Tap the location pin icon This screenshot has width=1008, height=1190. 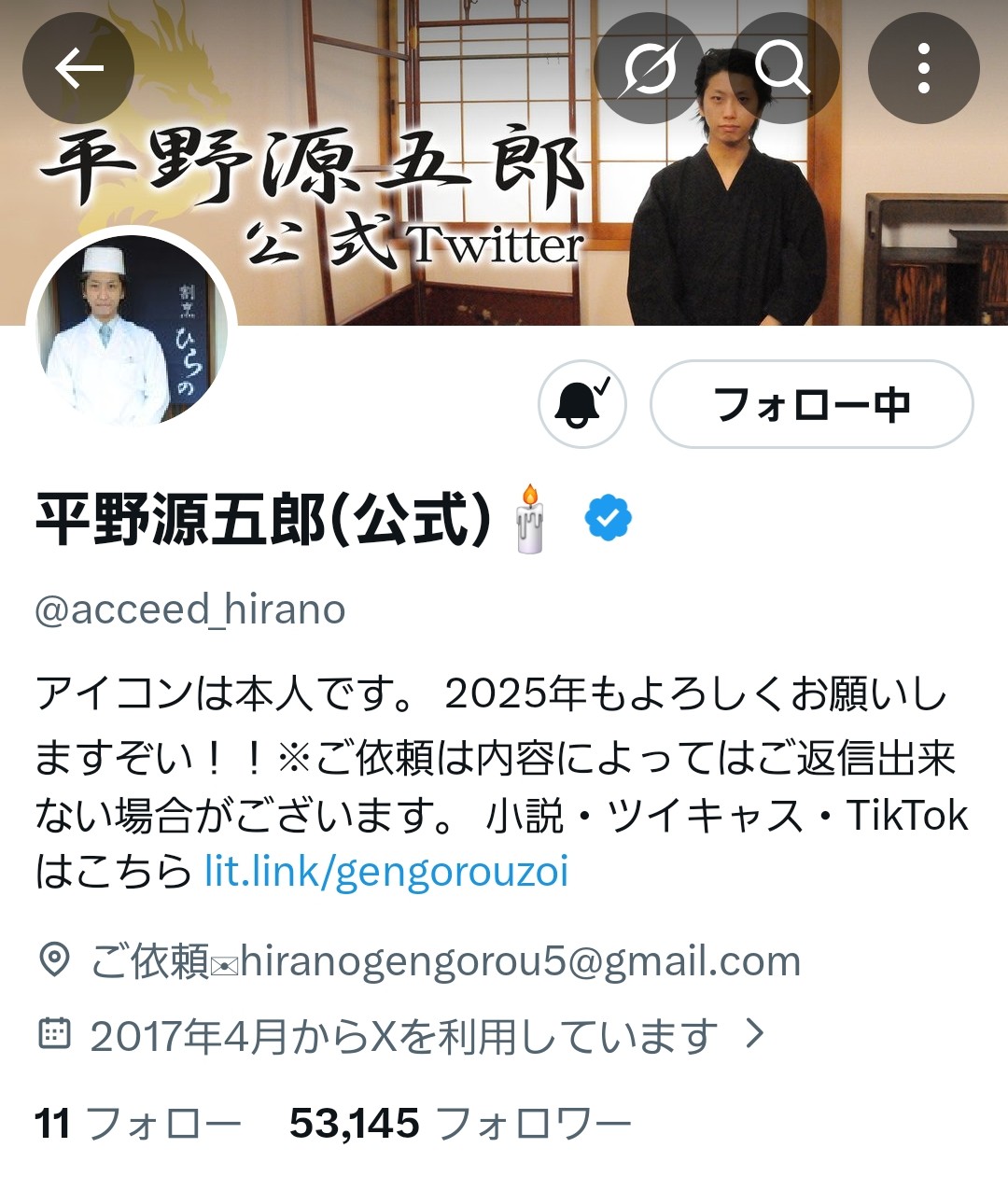[x=54, y=960]
